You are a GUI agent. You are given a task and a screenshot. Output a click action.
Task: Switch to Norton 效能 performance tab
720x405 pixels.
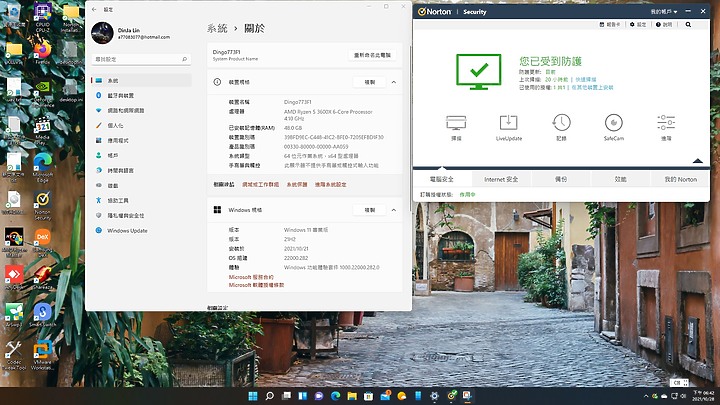[x=621, y=179]
